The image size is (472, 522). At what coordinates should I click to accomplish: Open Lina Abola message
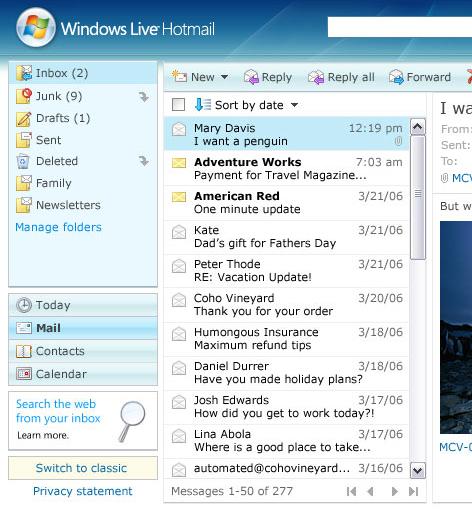[287, 441]
